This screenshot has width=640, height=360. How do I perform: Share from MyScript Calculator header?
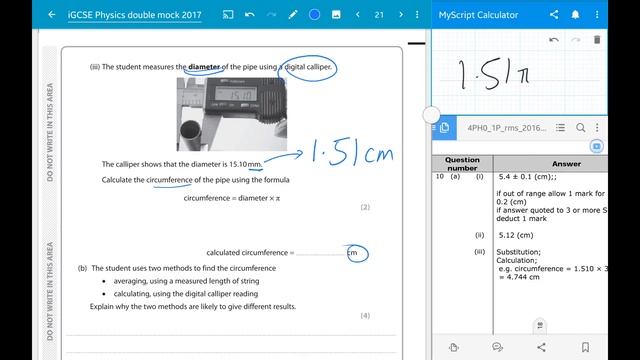[554, 15]
